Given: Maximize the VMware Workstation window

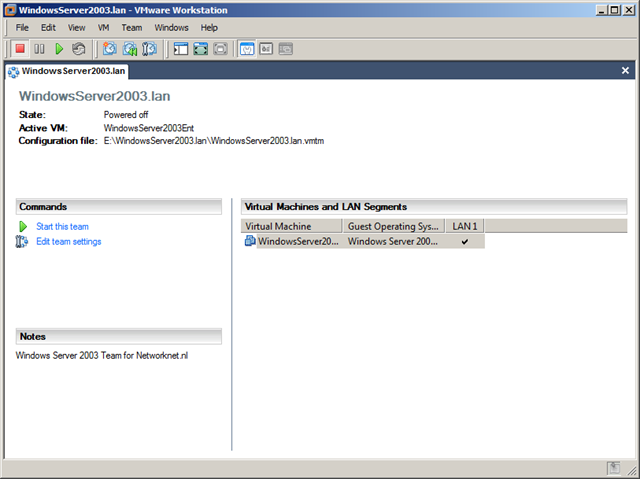Looking at the screenshot, I should point(615,10).
